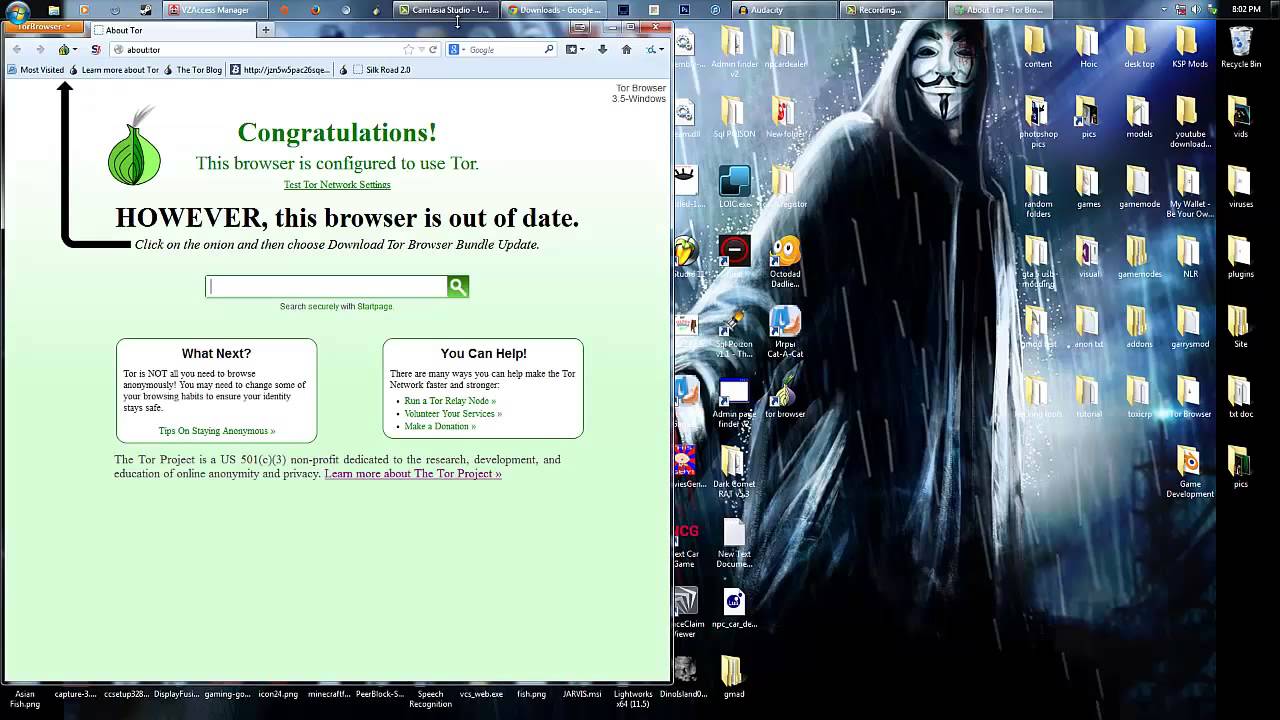Click Run a Tor Relay Node link

(450, 401)
